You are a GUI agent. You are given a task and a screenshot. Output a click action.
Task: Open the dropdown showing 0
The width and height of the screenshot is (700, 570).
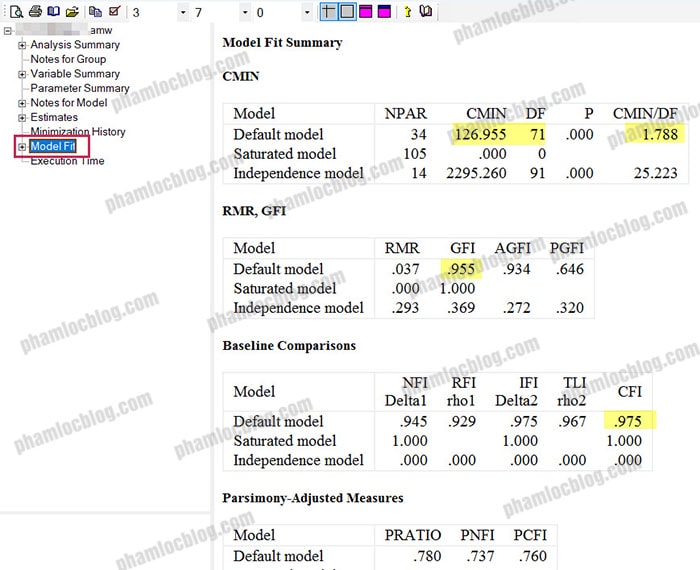tap(307, 13)
